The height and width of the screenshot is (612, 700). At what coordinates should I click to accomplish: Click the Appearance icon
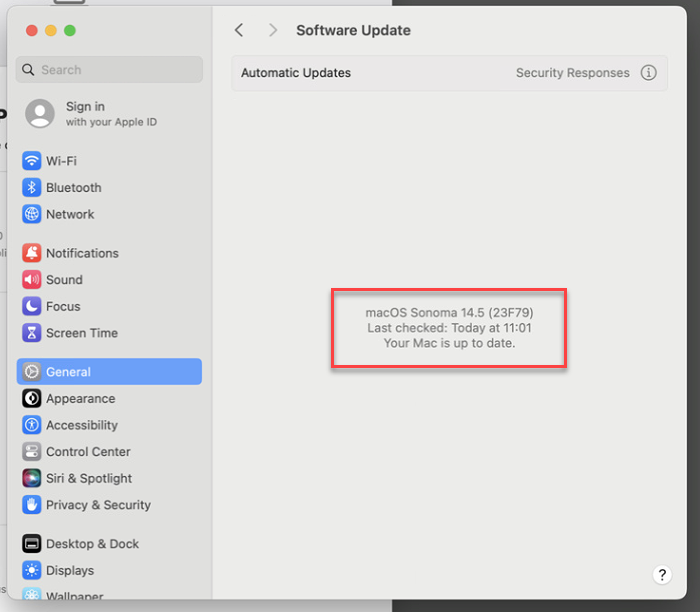[x=32, y=398]
